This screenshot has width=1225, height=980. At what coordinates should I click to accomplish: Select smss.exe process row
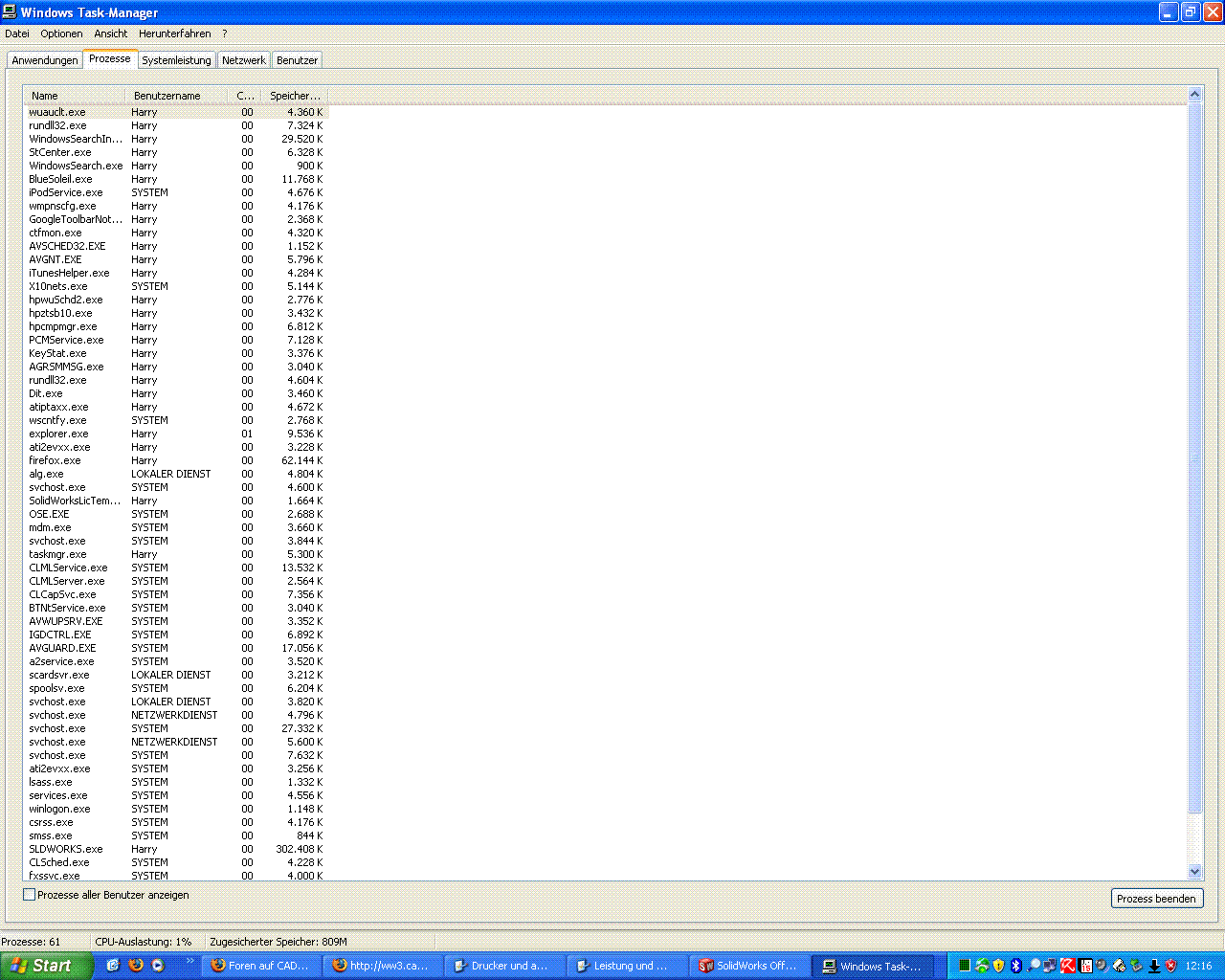pos(176,835)
